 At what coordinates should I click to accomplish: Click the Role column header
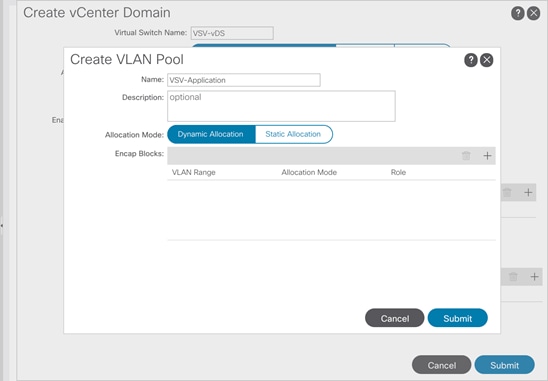click(398, 172)
